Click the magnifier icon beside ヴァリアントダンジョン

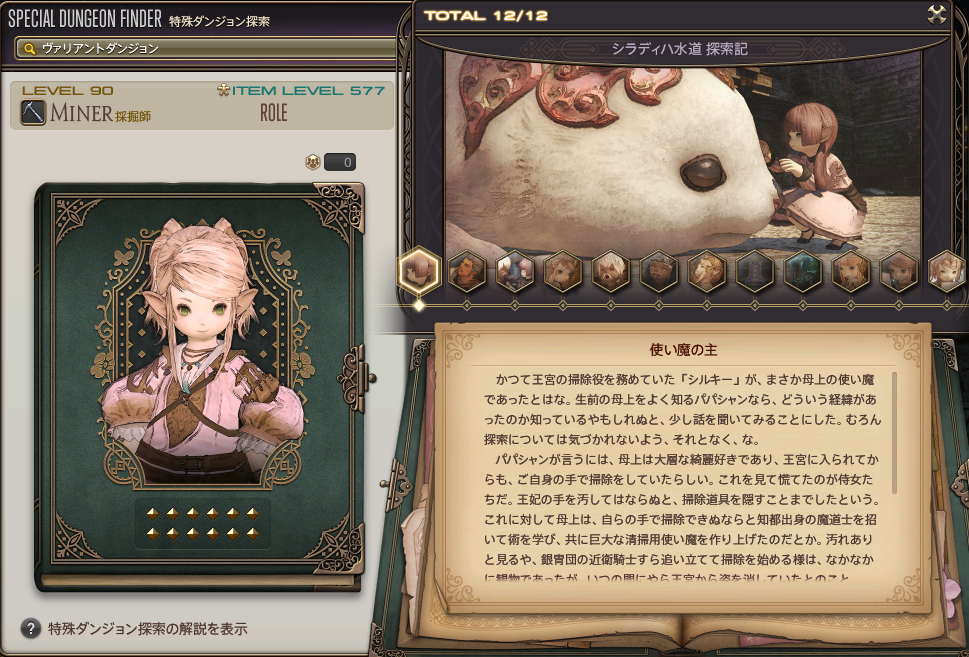click(29, 48)
